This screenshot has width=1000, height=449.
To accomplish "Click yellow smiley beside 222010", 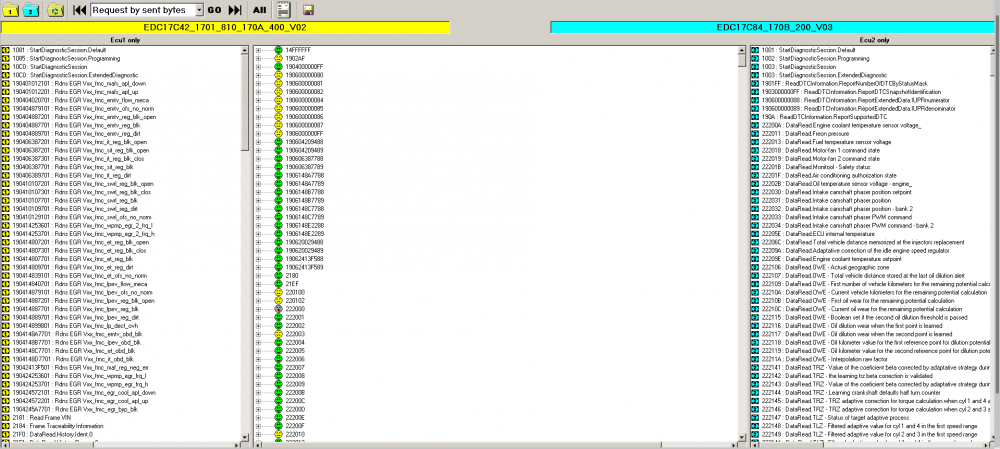I will [x=278, y=434].
